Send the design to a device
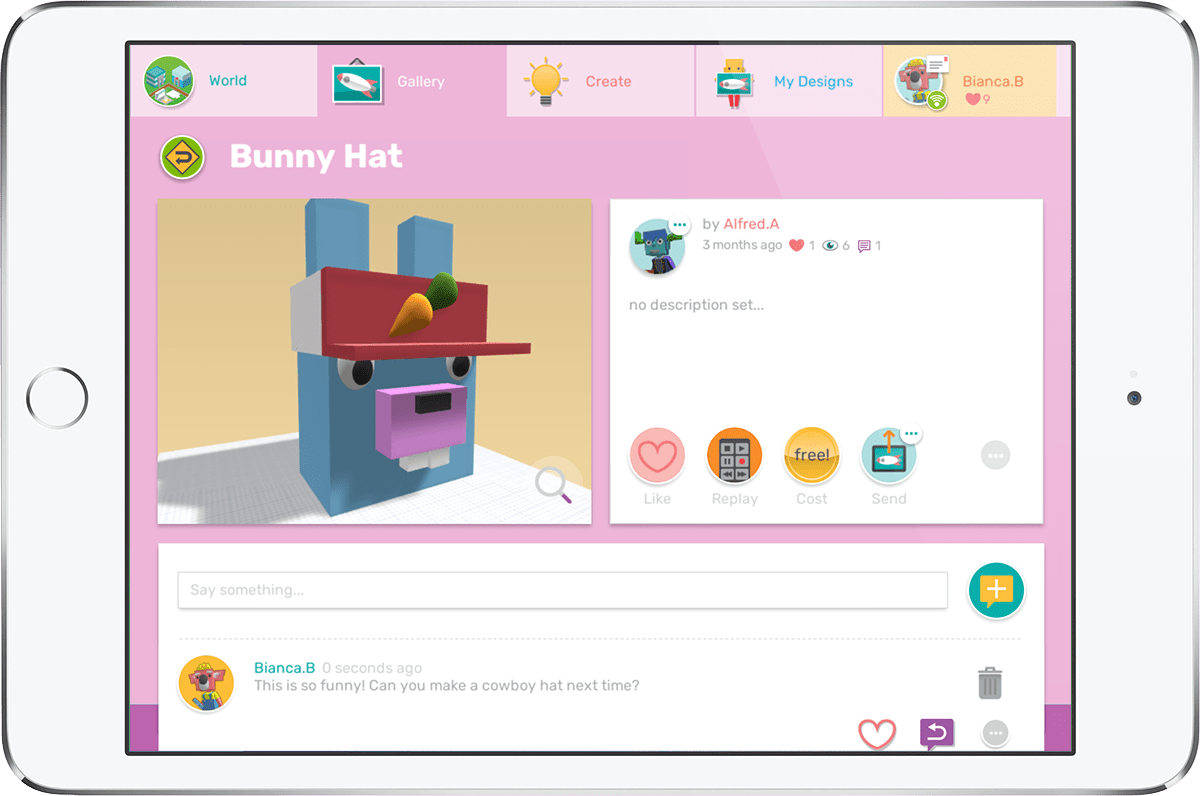The image size is (1200, 796). pos(888,458)
